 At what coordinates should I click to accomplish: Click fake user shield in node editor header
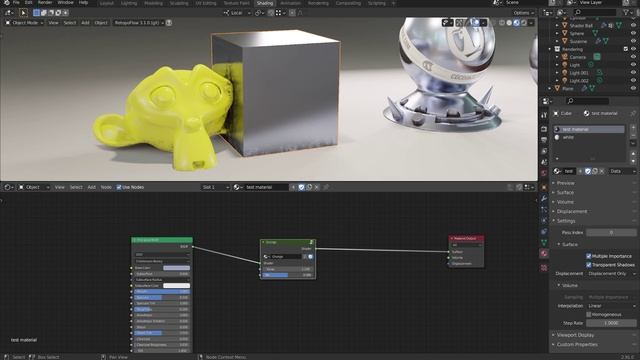pos(301,187)
